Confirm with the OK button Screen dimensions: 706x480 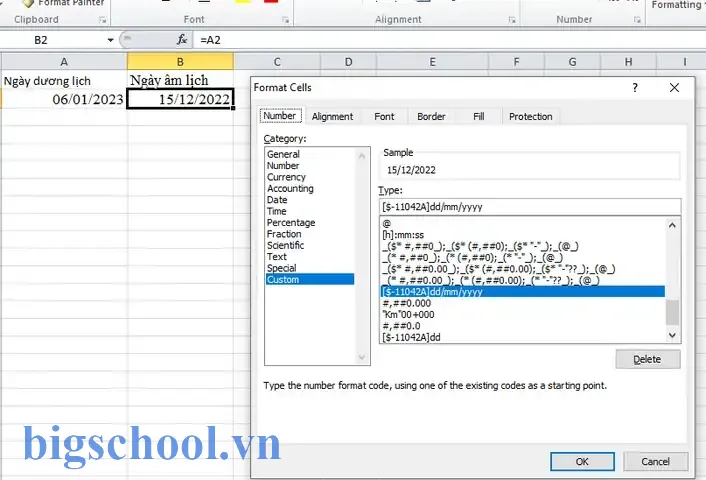point(582,462)
